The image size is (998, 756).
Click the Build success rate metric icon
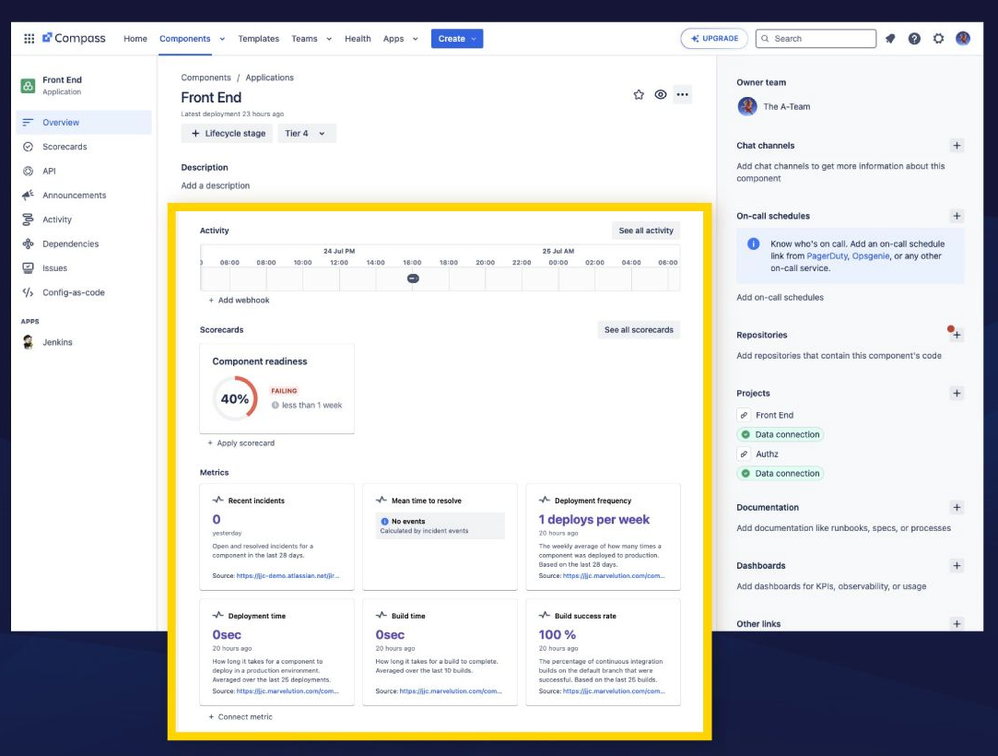pos(544,615)
